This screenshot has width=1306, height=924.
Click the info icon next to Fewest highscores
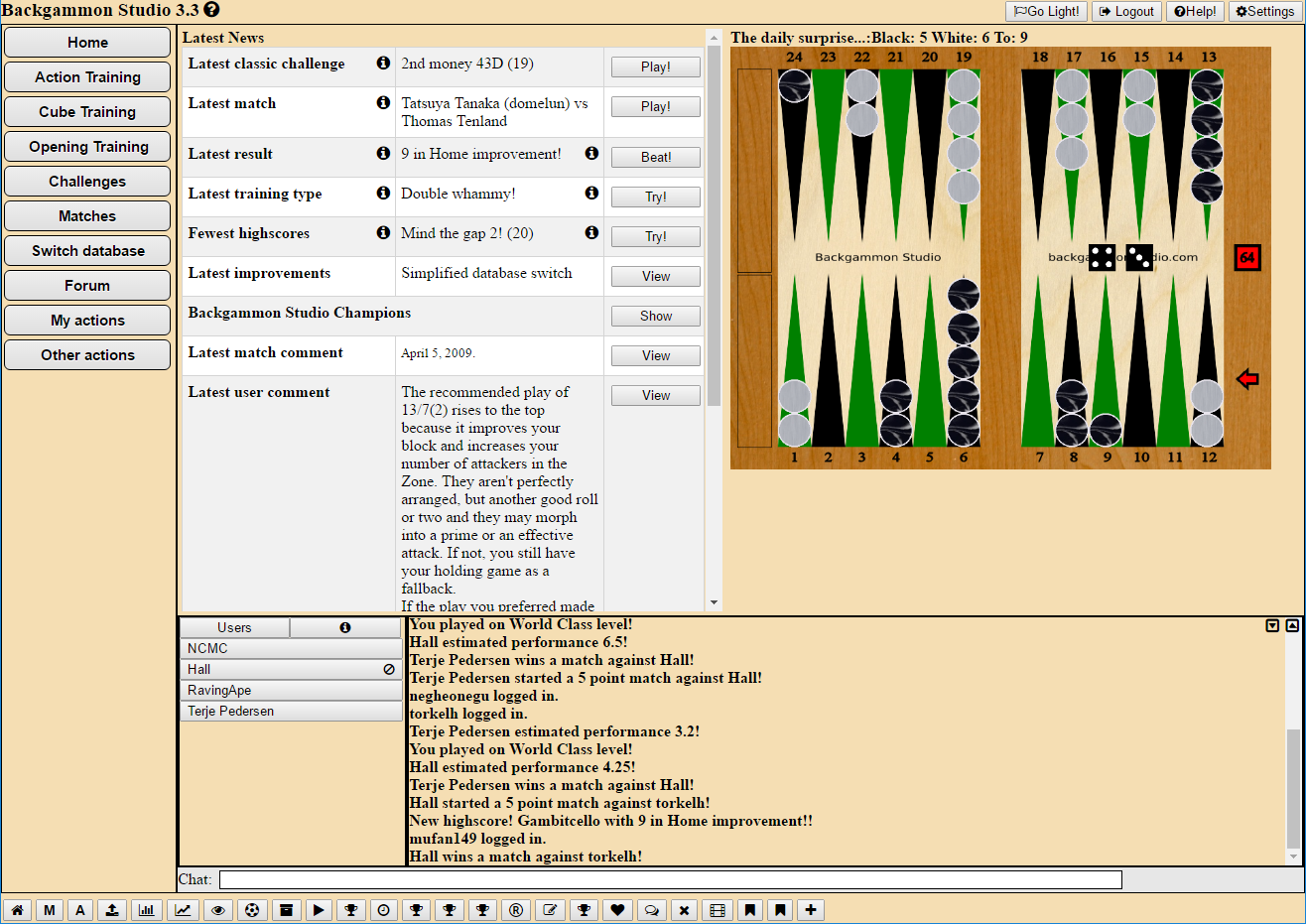[x=383, y=232]
